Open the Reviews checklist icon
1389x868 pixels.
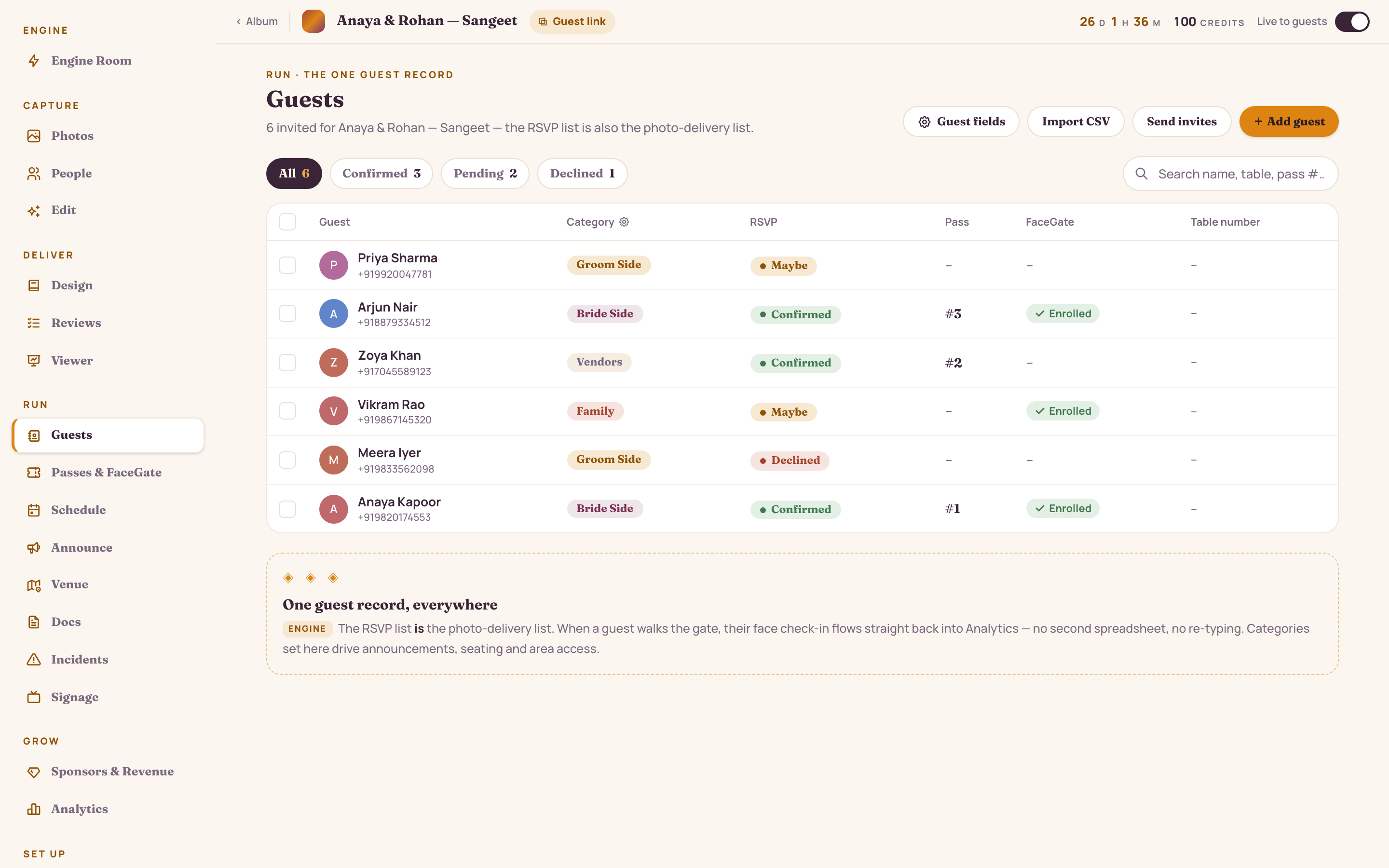34,323
